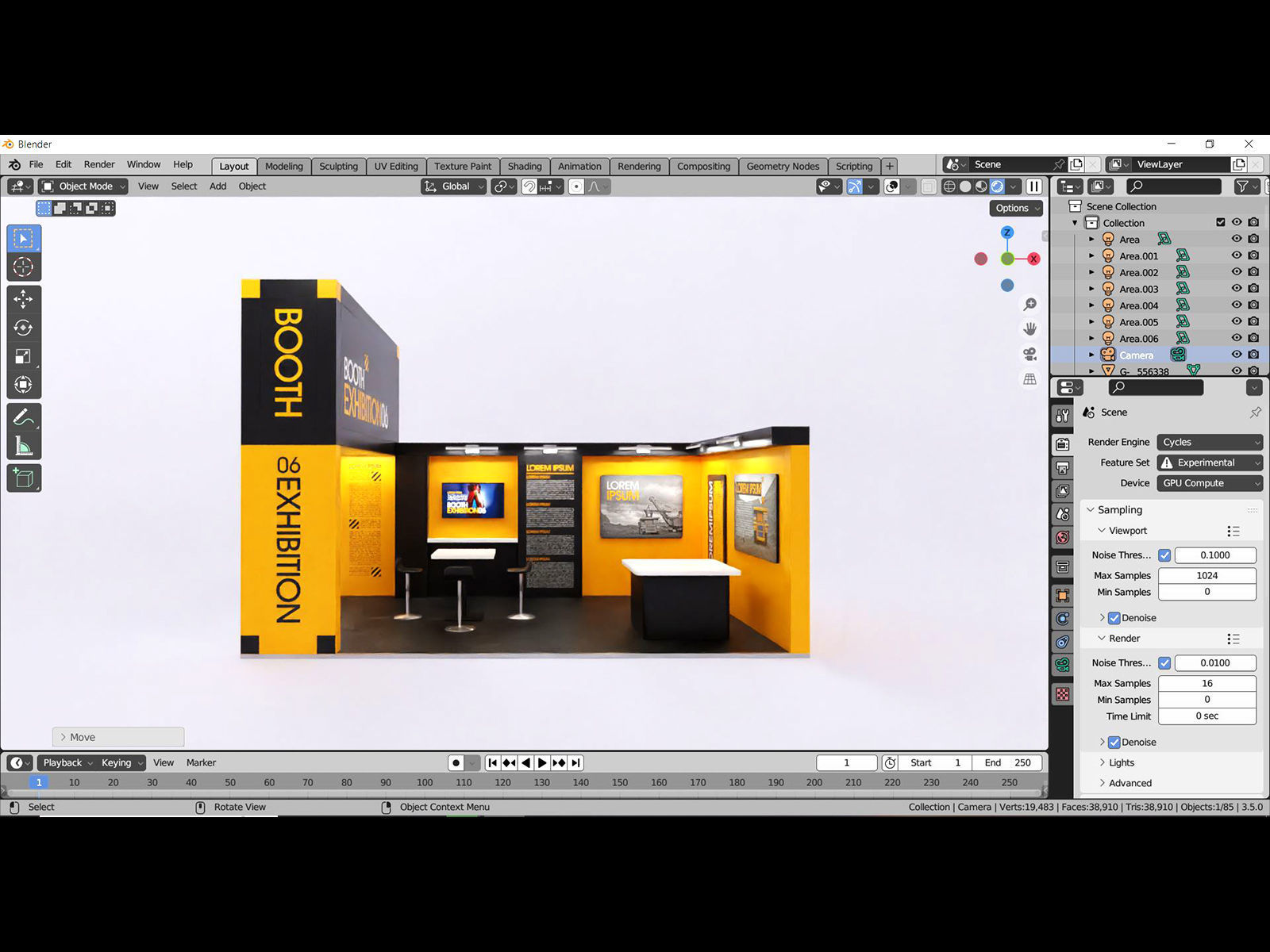Image resolution: width=1270 pixels, height=952 pixels.
Task: Activate the Transform tool
Action: 24,385
